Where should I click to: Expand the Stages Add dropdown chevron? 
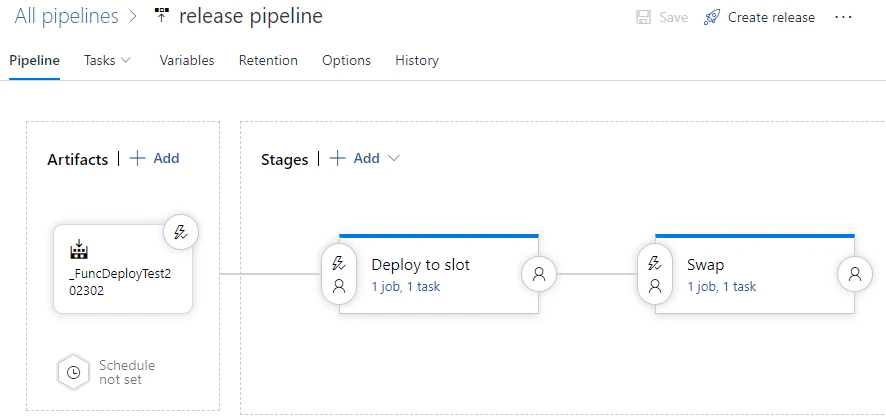pos(394,159)
